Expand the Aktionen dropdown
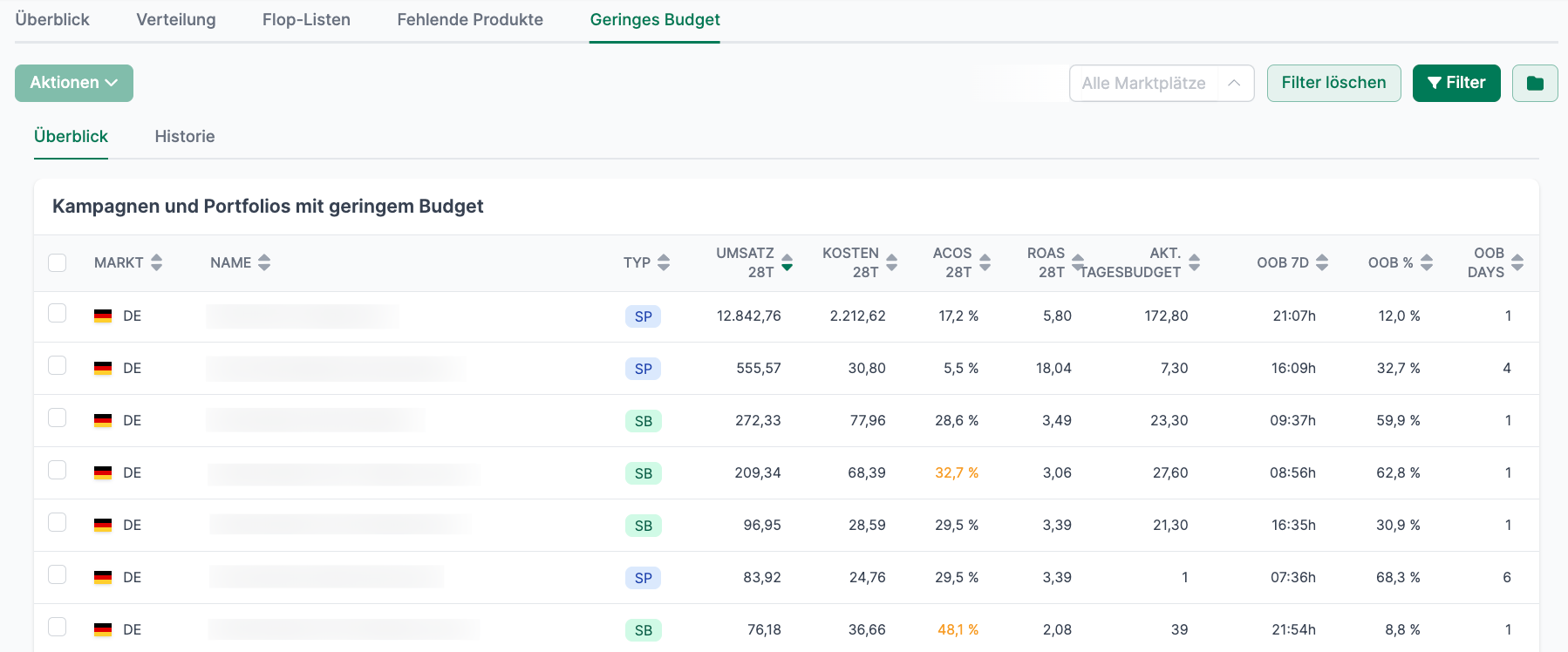This screenshot has height=652, width=1568. pyautogui.click(x=74, y=83)
